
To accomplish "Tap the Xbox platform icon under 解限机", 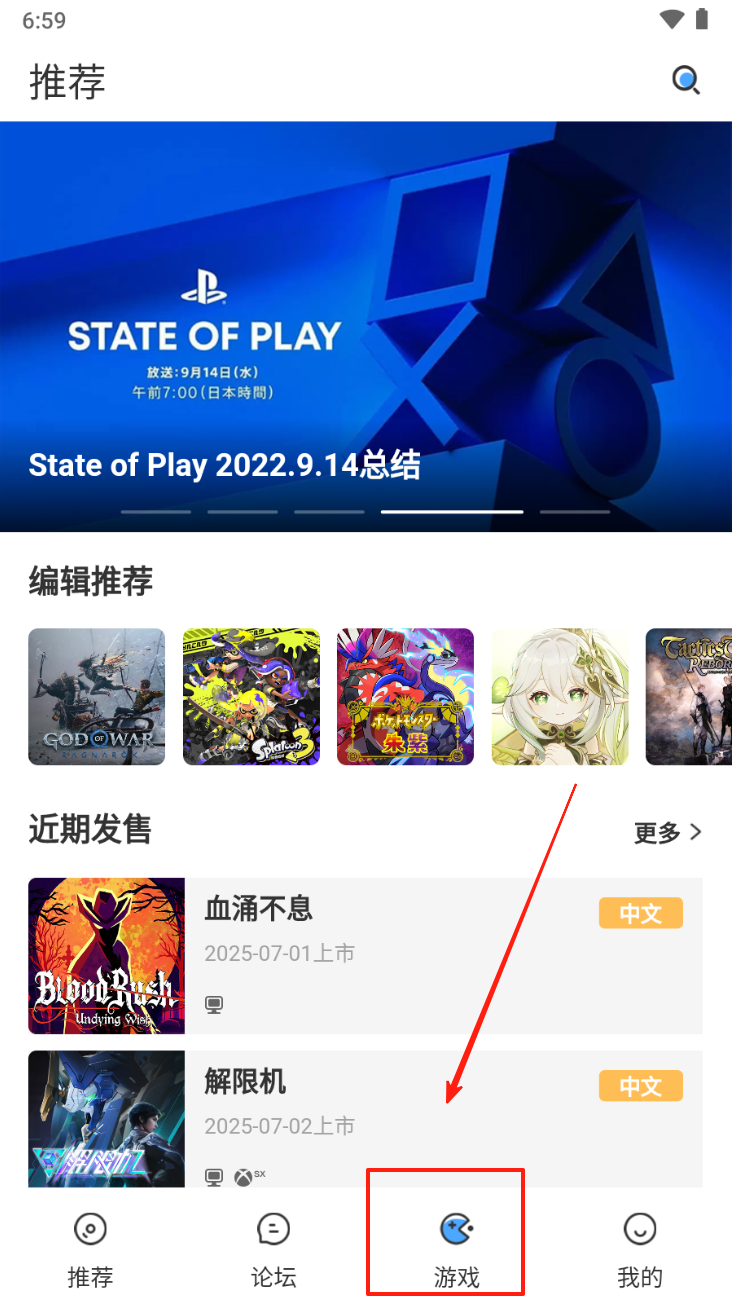I will [243, 1177].
